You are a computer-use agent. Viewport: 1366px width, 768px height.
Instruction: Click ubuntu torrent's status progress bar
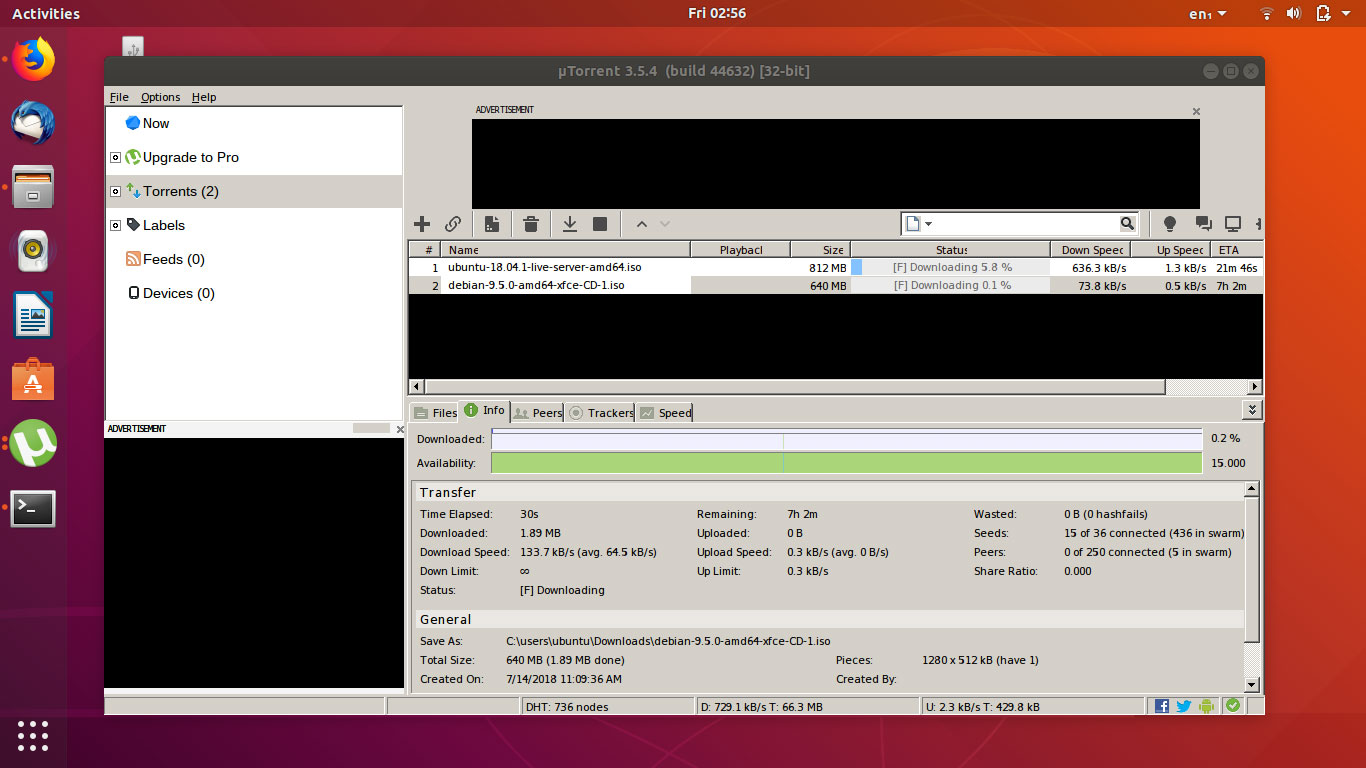[950, 268]
